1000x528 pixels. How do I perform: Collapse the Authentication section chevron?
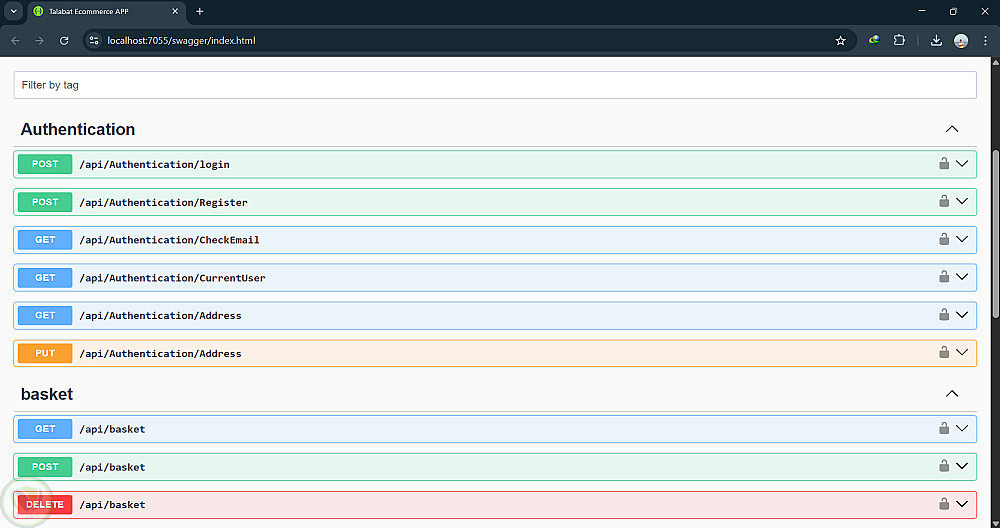pos(952,129)
